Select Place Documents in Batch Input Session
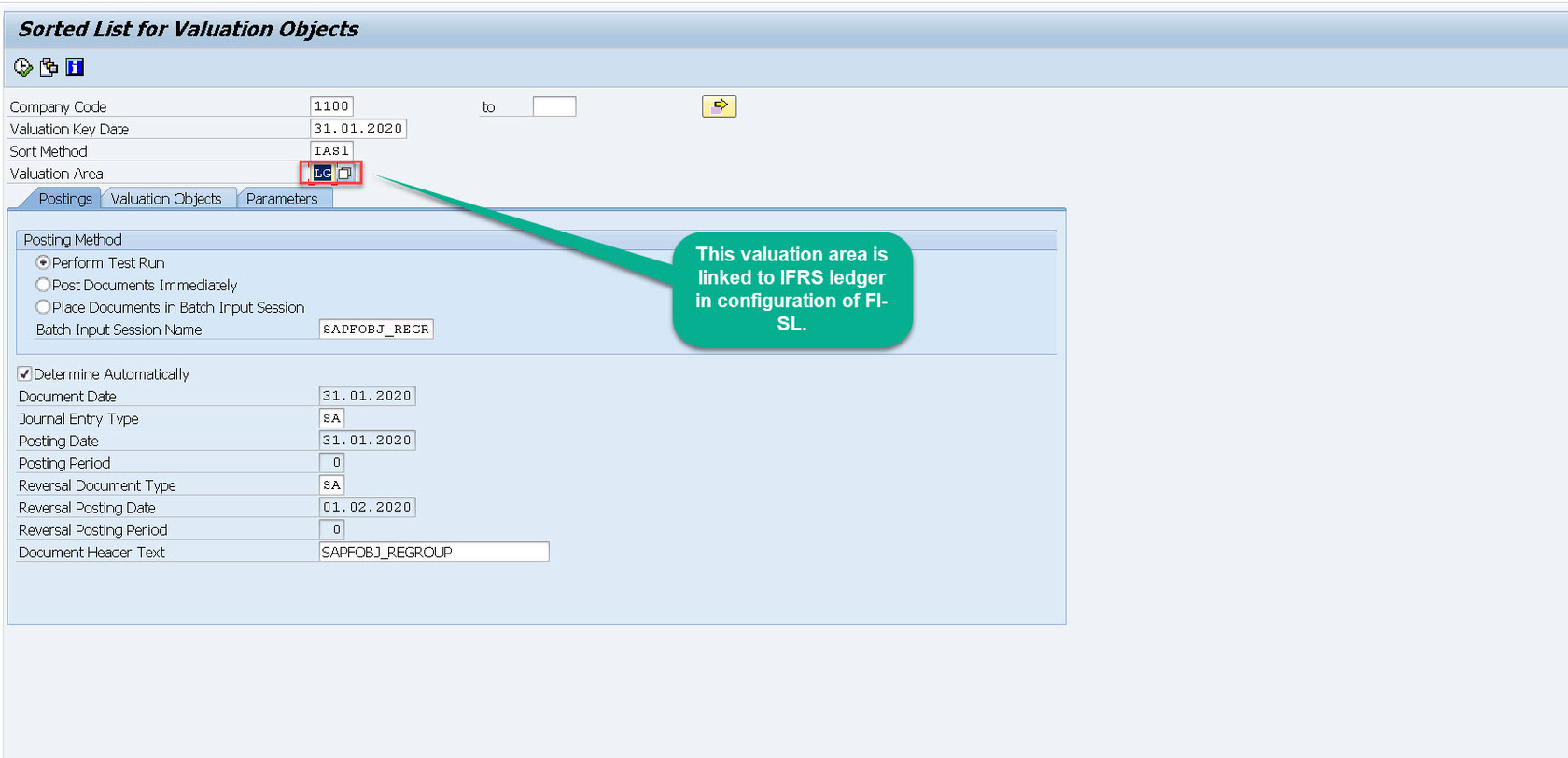 pos(43,307)
